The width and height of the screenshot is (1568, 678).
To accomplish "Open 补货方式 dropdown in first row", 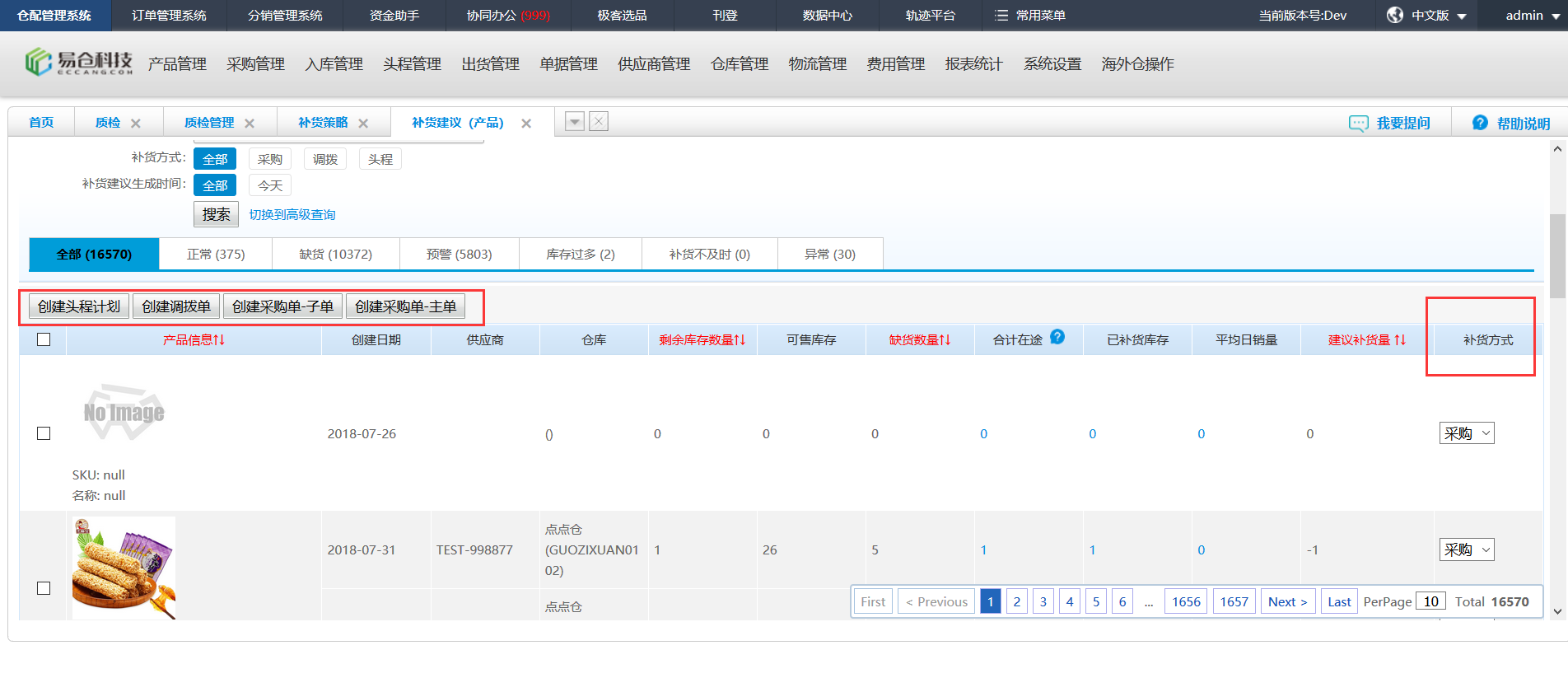I will [1466, 433].
